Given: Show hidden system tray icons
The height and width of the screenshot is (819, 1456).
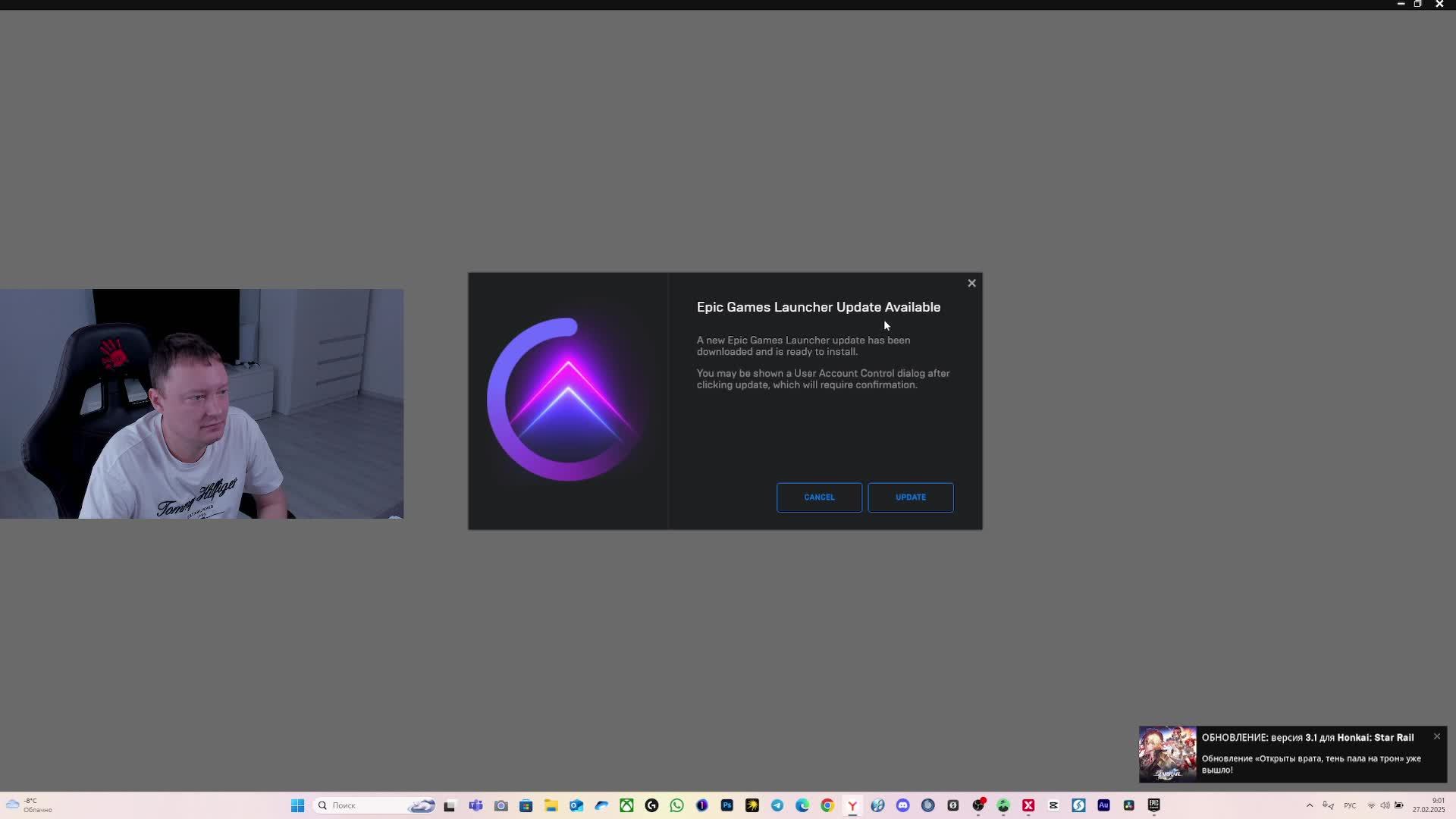Looking at the screenshot, I should 1310,805.
